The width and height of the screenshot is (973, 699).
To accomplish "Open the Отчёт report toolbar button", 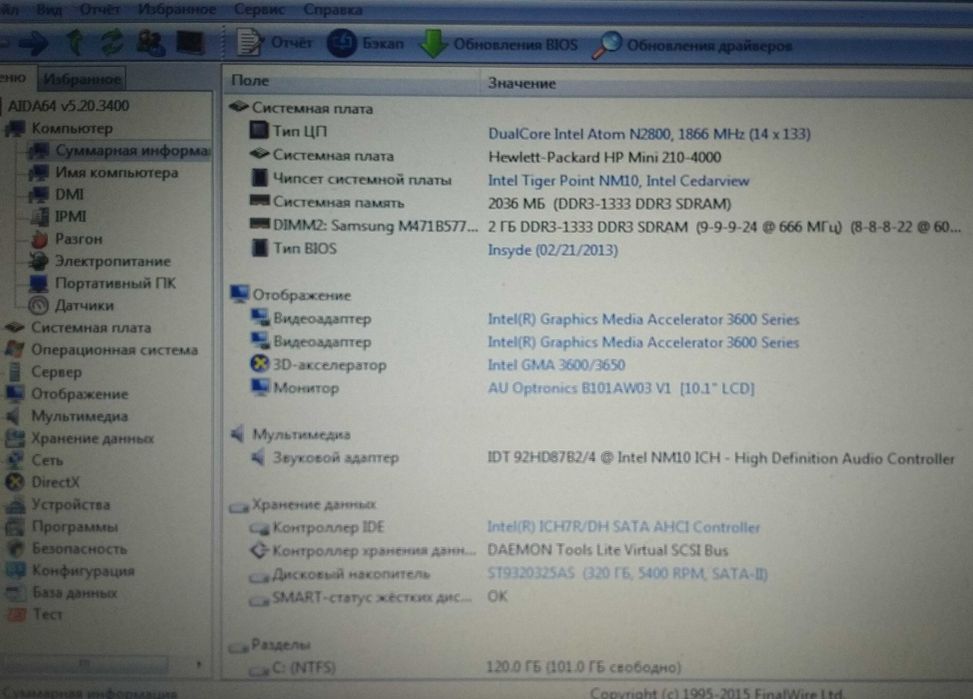I will click(275, 42).
